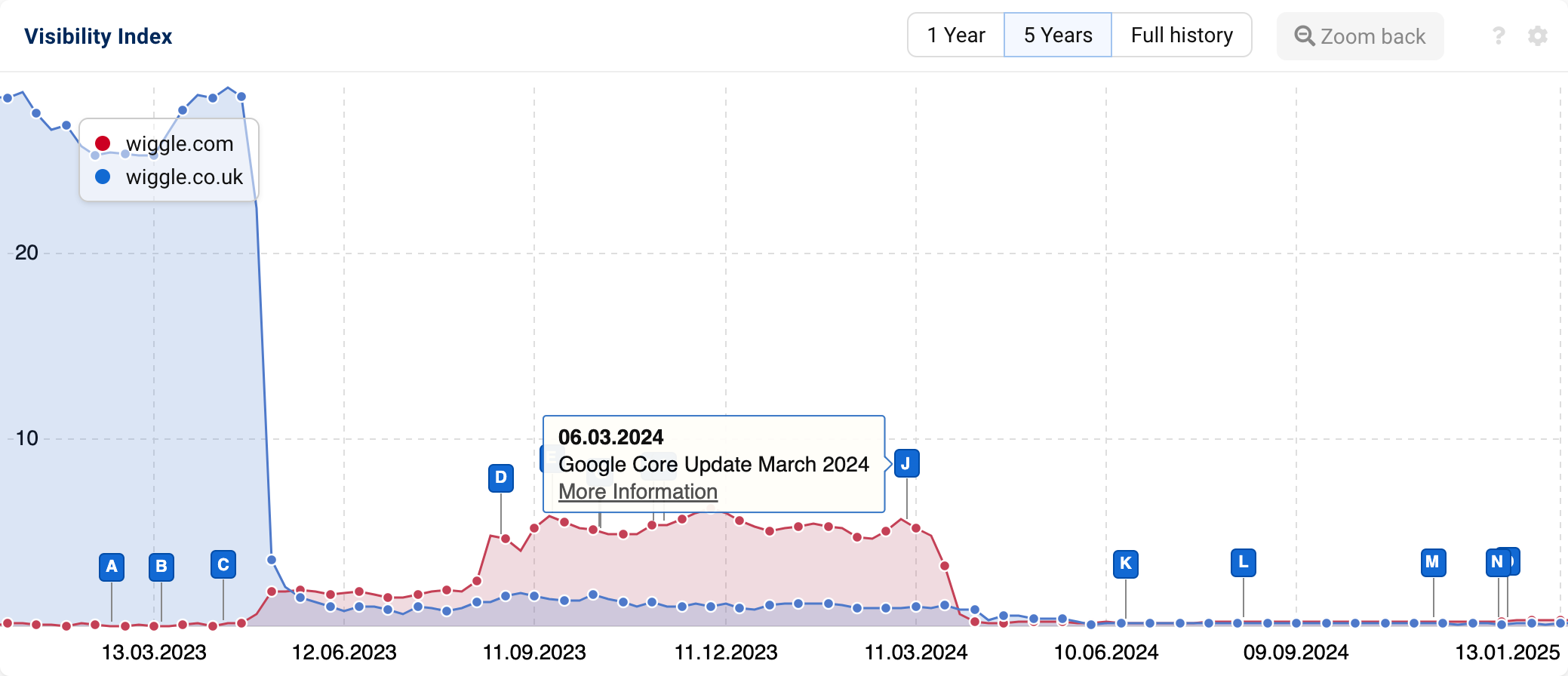
Task: Click event pin M
Action: pyautogui.click(x=1433, y=562)
